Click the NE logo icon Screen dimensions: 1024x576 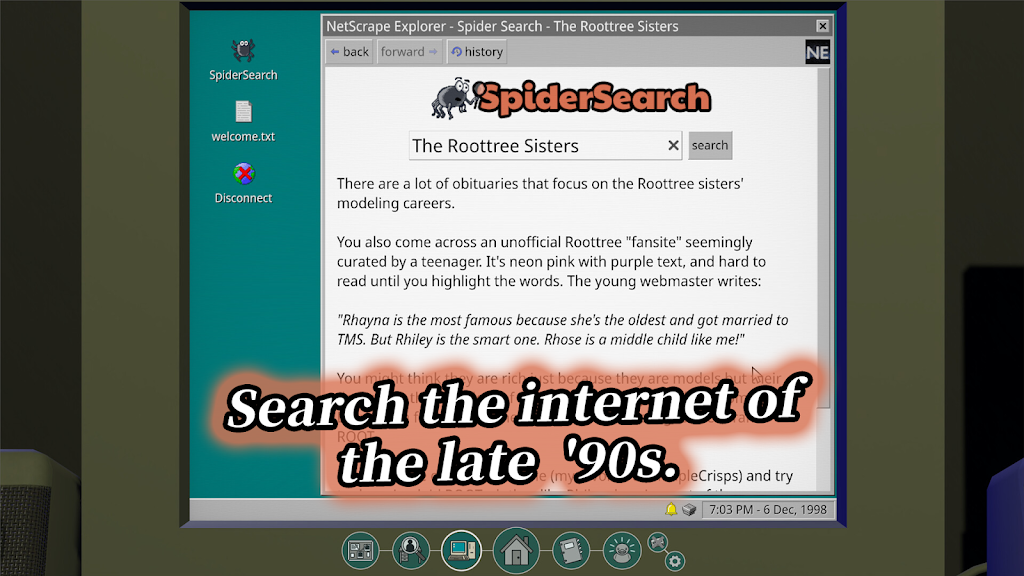(x=817, y=52)
